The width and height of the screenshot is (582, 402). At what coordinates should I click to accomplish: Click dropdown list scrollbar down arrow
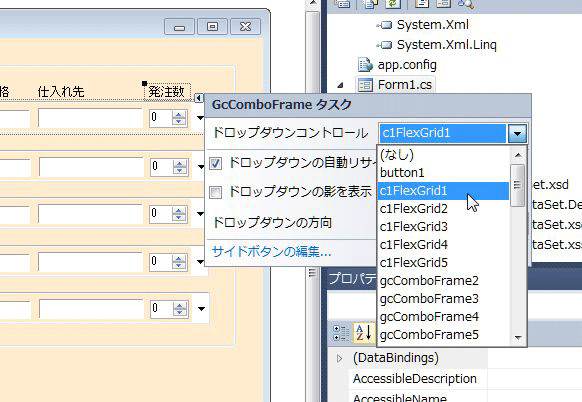(x=518, y=337)
